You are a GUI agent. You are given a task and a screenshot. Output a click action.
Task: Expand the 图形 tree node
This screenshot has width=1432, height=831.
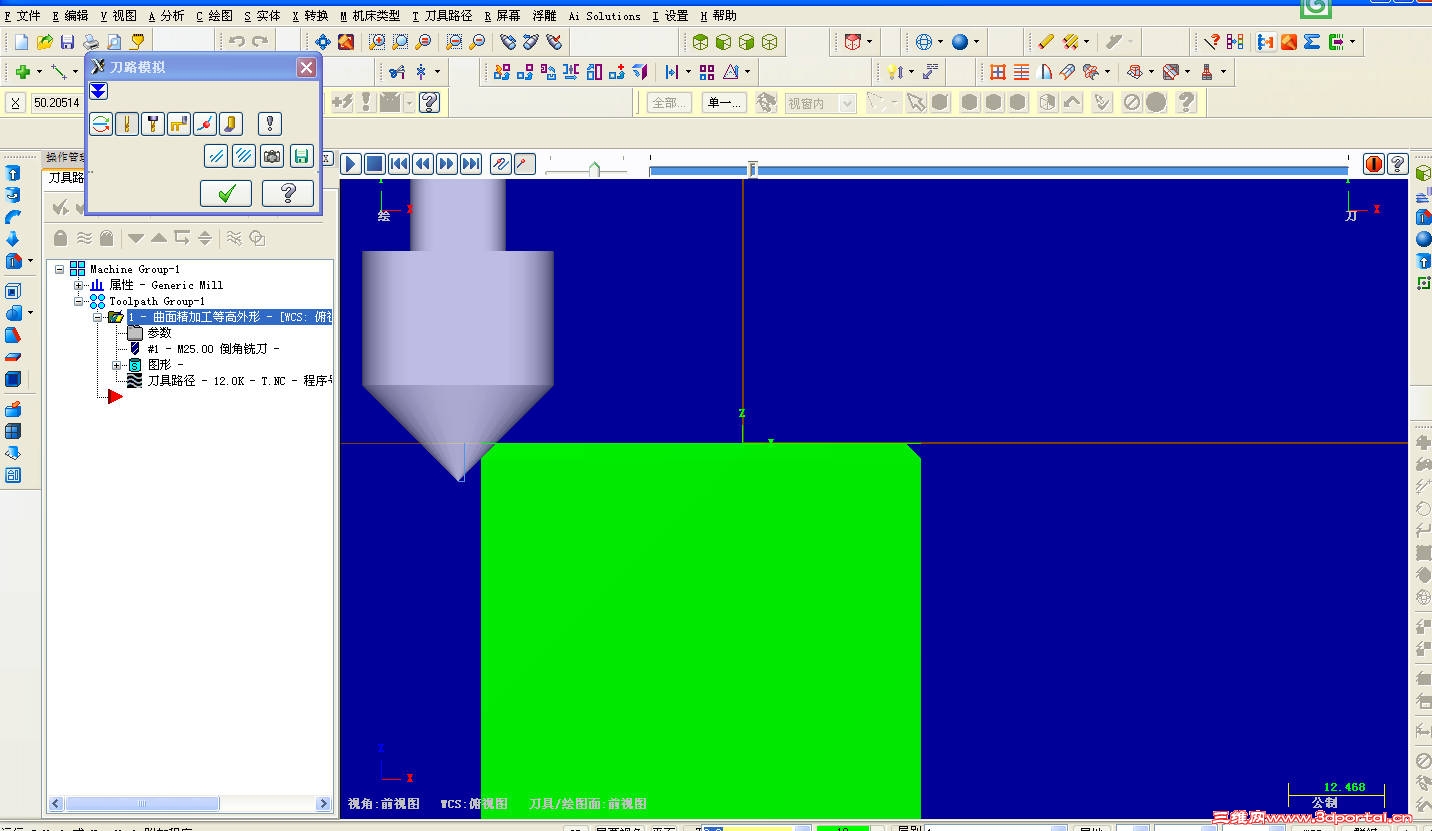(x=117, y=365)
